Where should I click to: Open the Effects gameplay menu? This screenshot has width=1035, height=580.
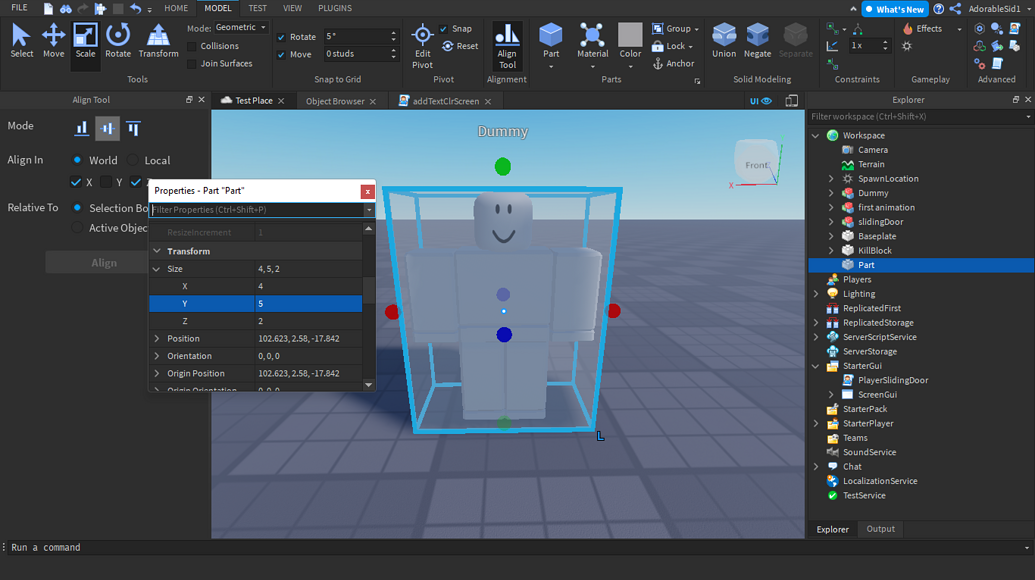(x=931, y=28)
